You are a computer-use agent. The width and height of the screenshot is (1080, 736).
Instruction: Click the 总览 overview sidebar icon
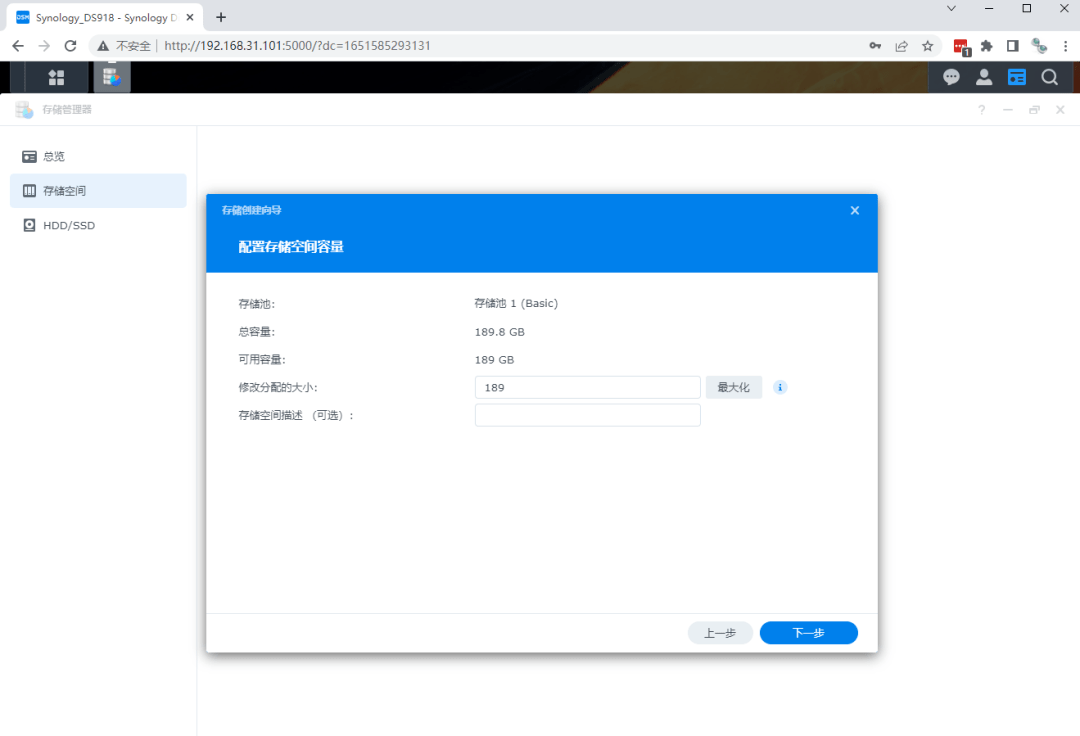(28, 156)
